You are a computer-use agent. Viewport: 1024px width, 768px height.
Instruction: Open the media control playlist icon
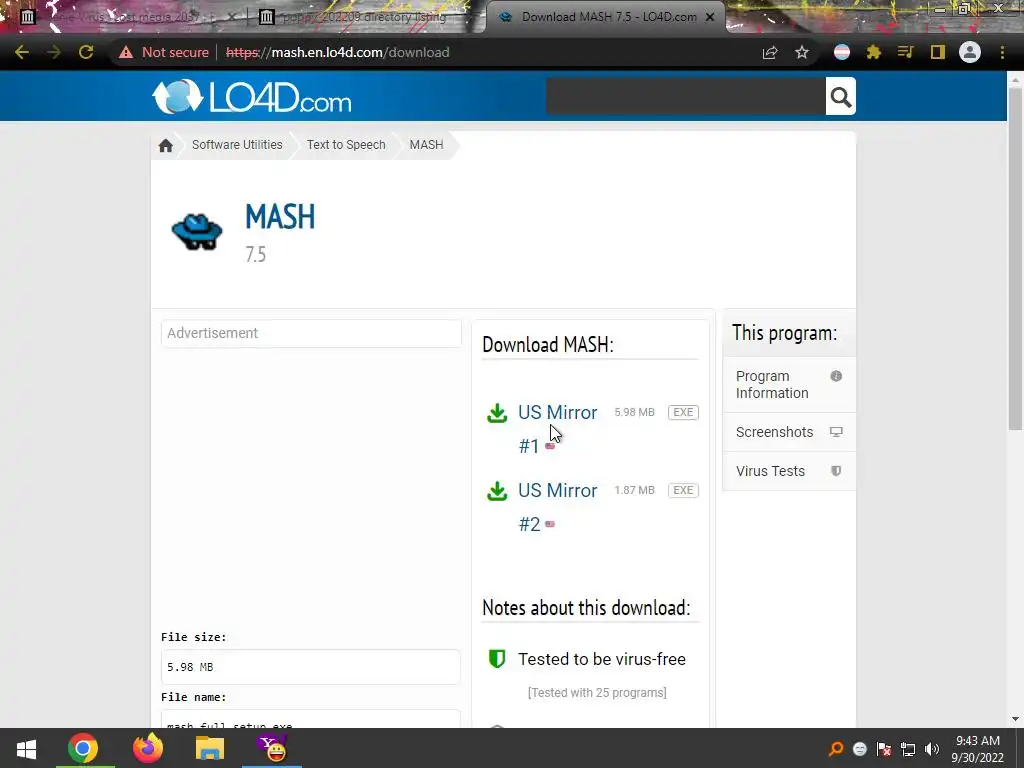pos(905,52)
